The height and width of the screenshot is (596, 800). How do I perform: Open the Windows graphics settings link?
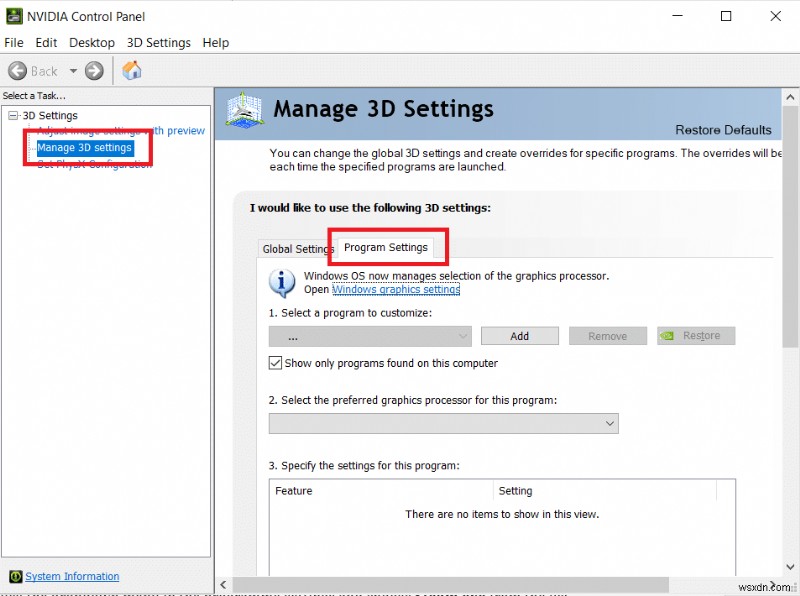396,289
